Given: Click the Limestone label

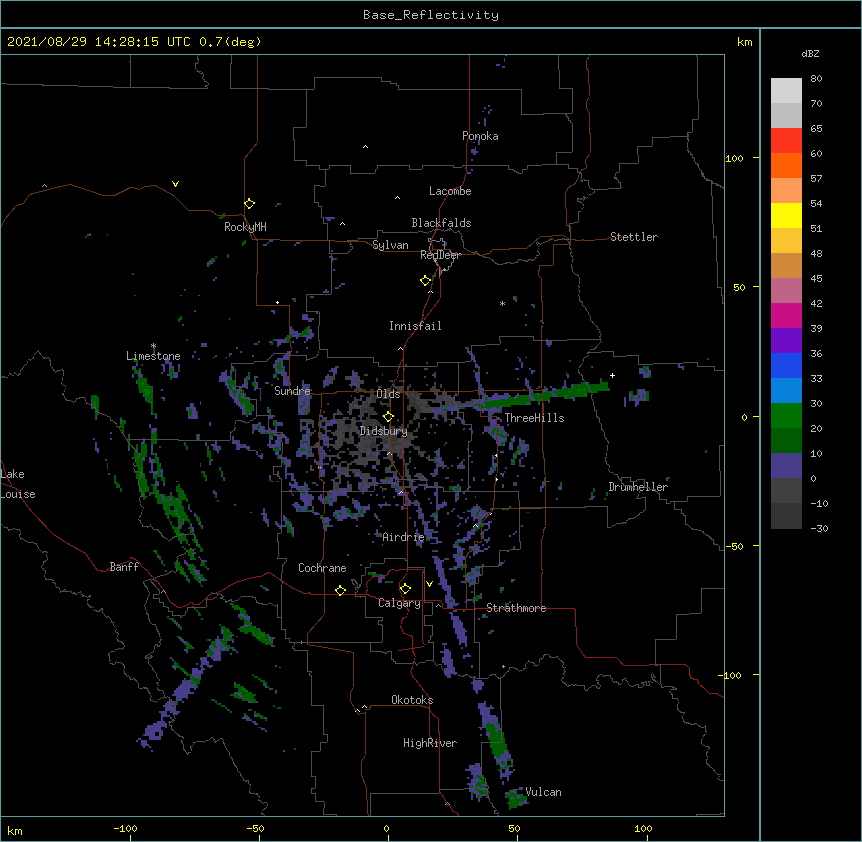Looking at the screenshot, I should (x=153, y=356).
